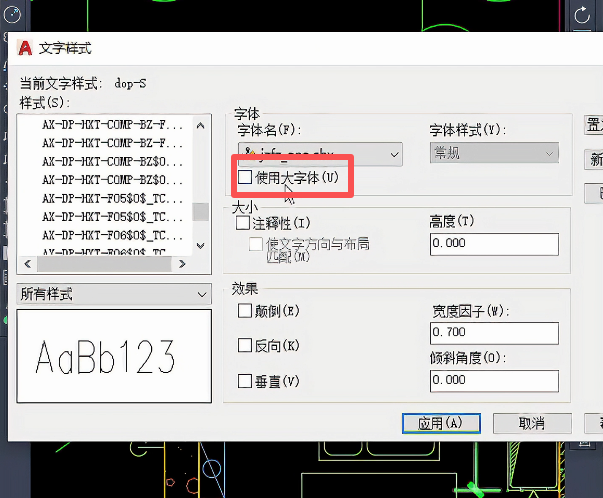The width and height of the screenshot is (603, 498).
Task: Click the 倾斜角度 oblique angle field
Action: 496,380
